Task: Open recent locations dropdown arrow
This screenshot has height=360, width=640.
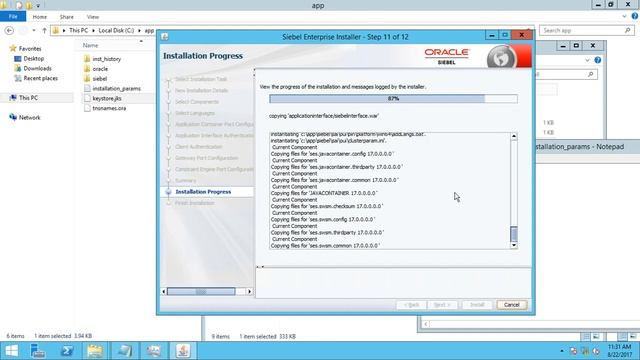Action: (34, 31)
